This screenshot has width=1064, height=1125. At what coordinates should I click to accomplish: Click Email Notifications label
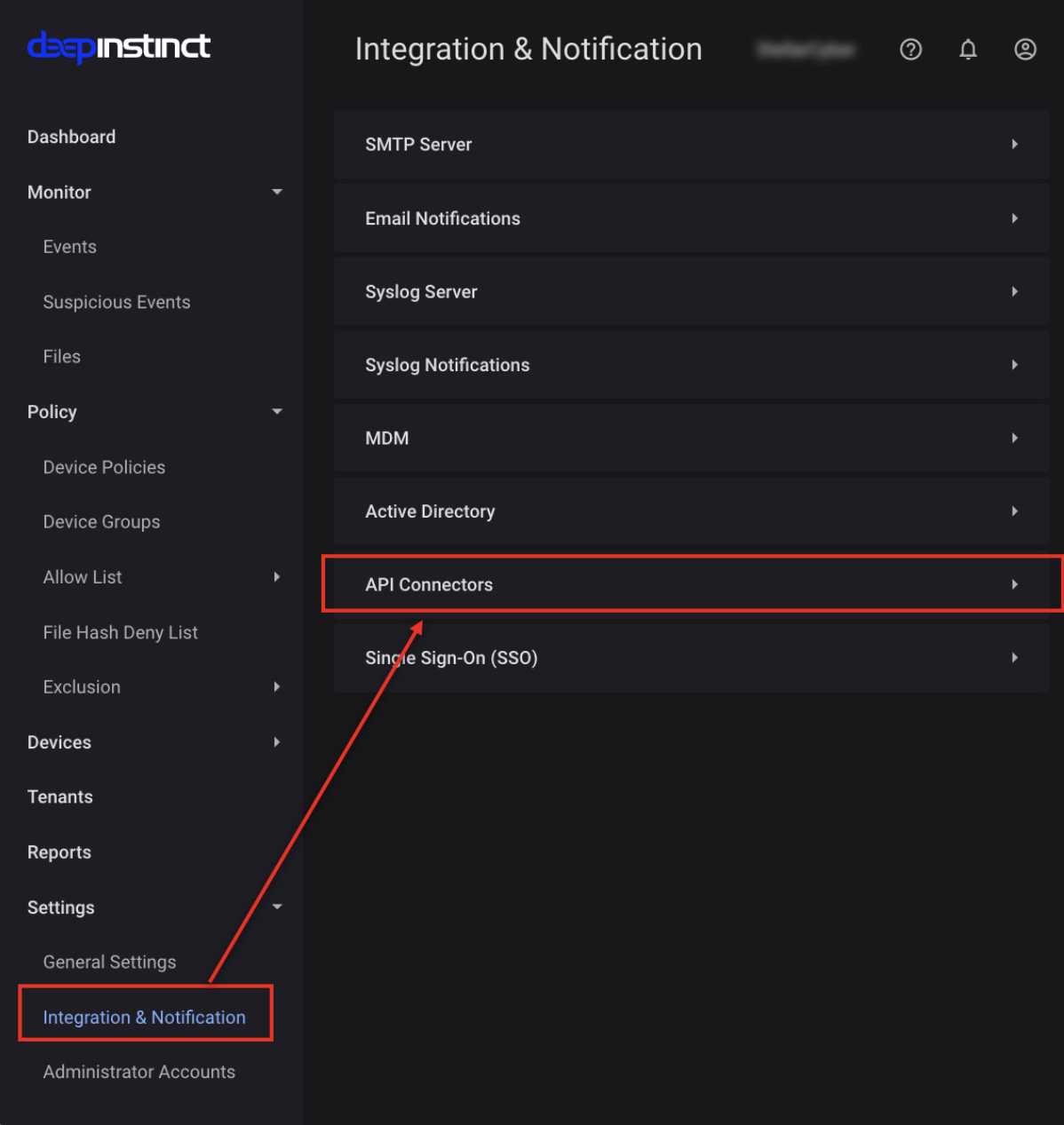(442, 218)
